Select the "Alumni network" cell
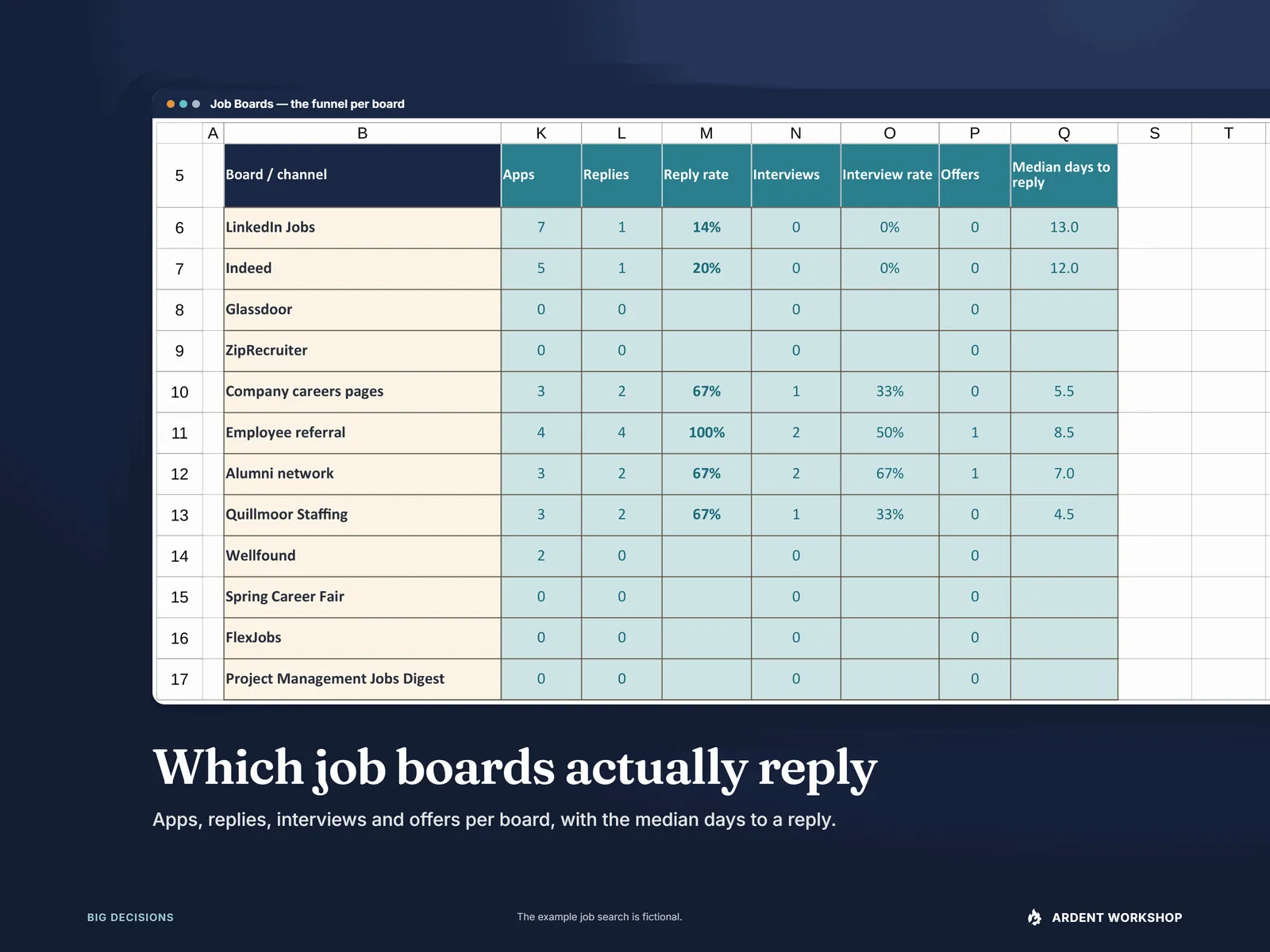1270x952 pixels. 363,474
